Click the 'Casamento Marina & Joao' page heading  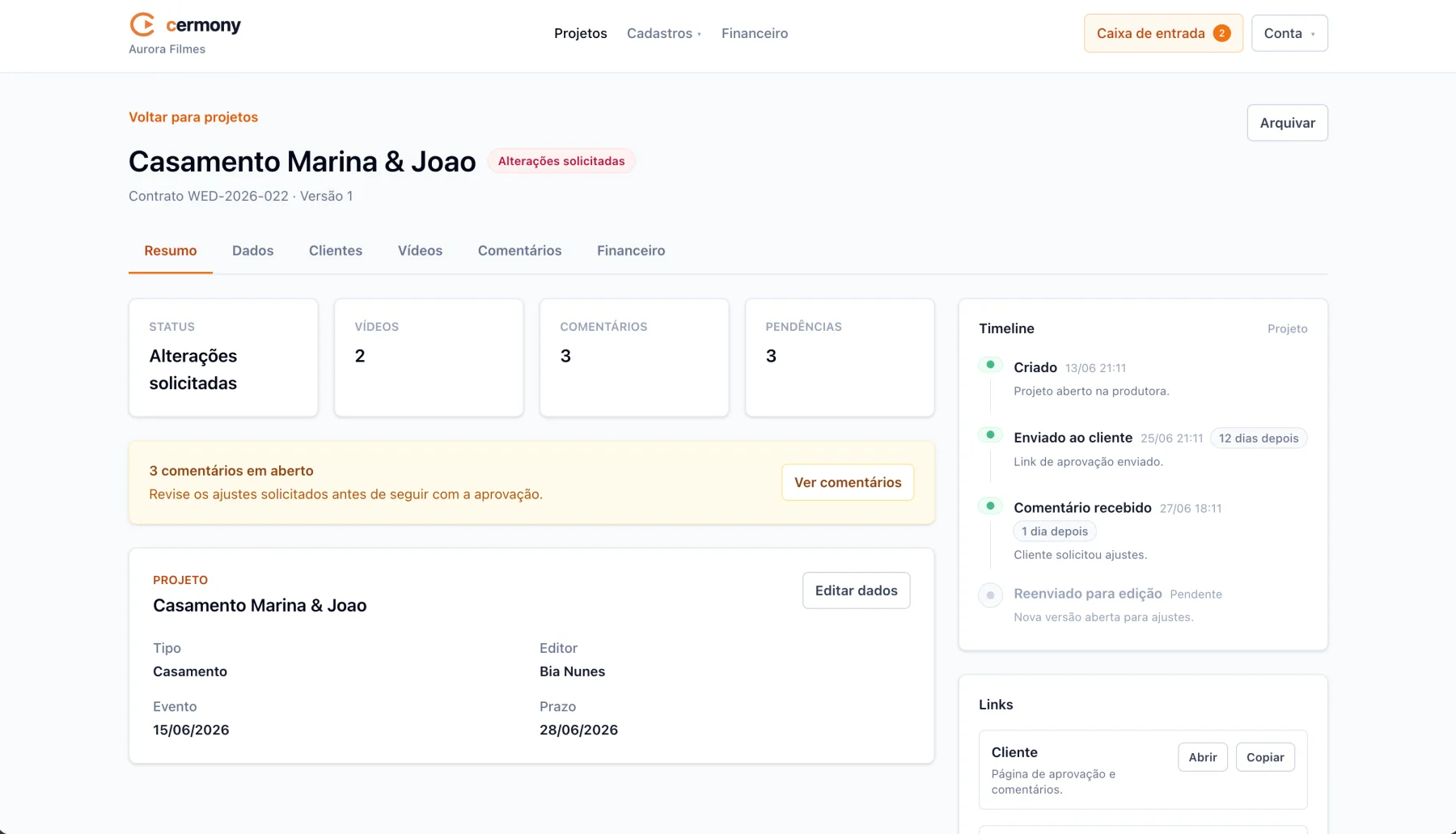coord(303,161)
